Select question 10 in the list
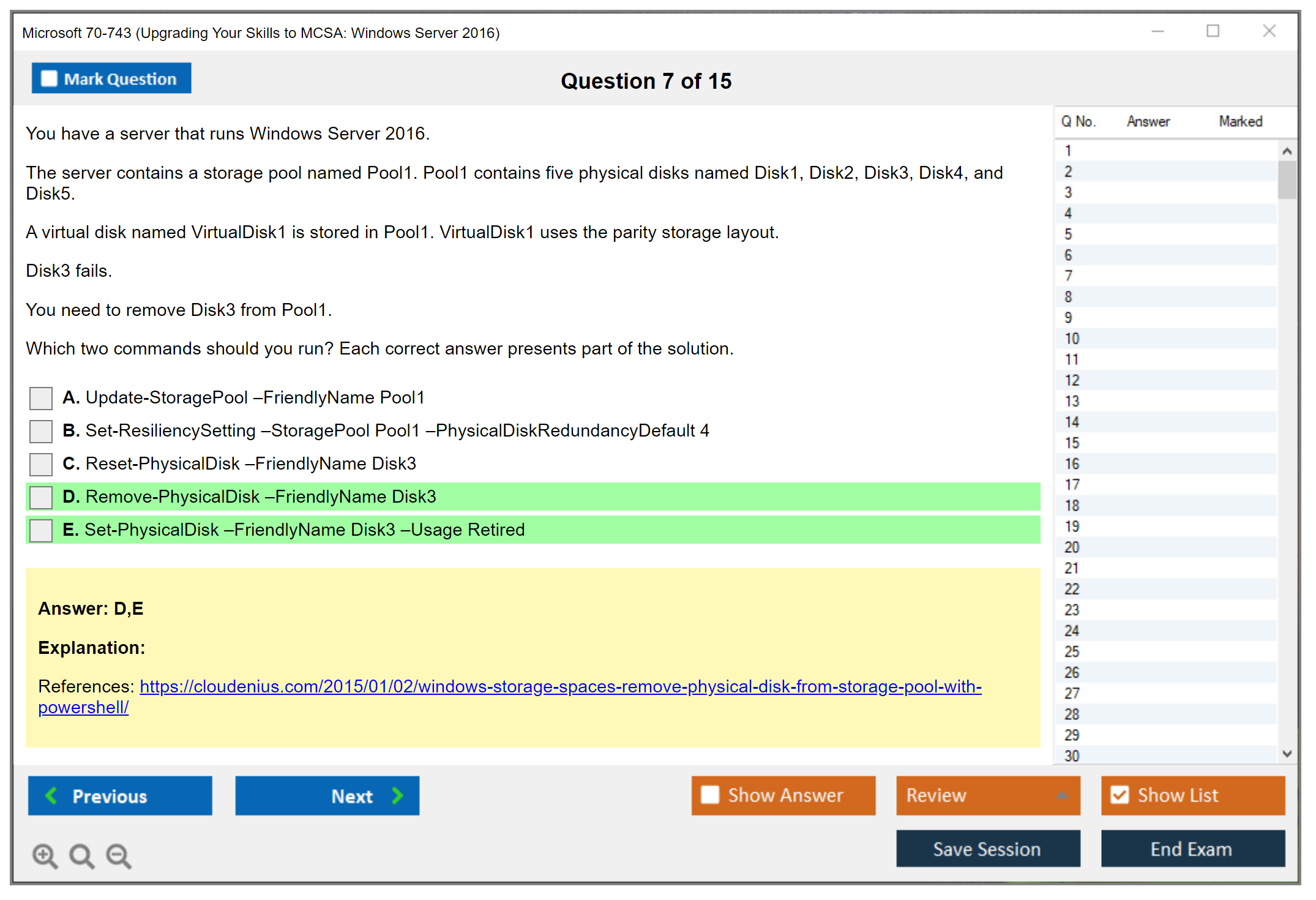This screenshot has width=1316, height=900. pos(1072,339)
